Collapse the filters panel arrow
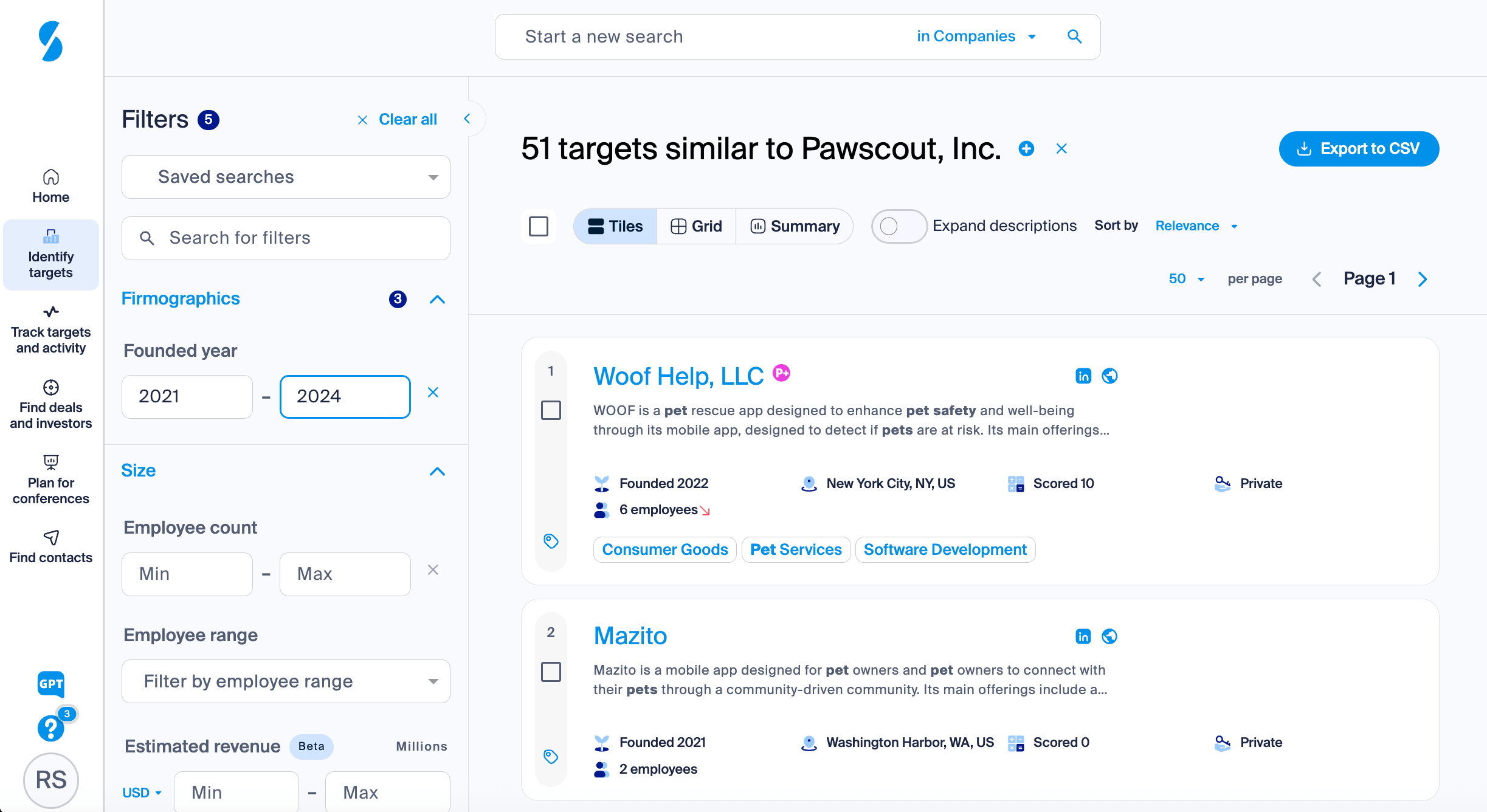Screen dimensions: 1487x812 (x=467, y=119)
